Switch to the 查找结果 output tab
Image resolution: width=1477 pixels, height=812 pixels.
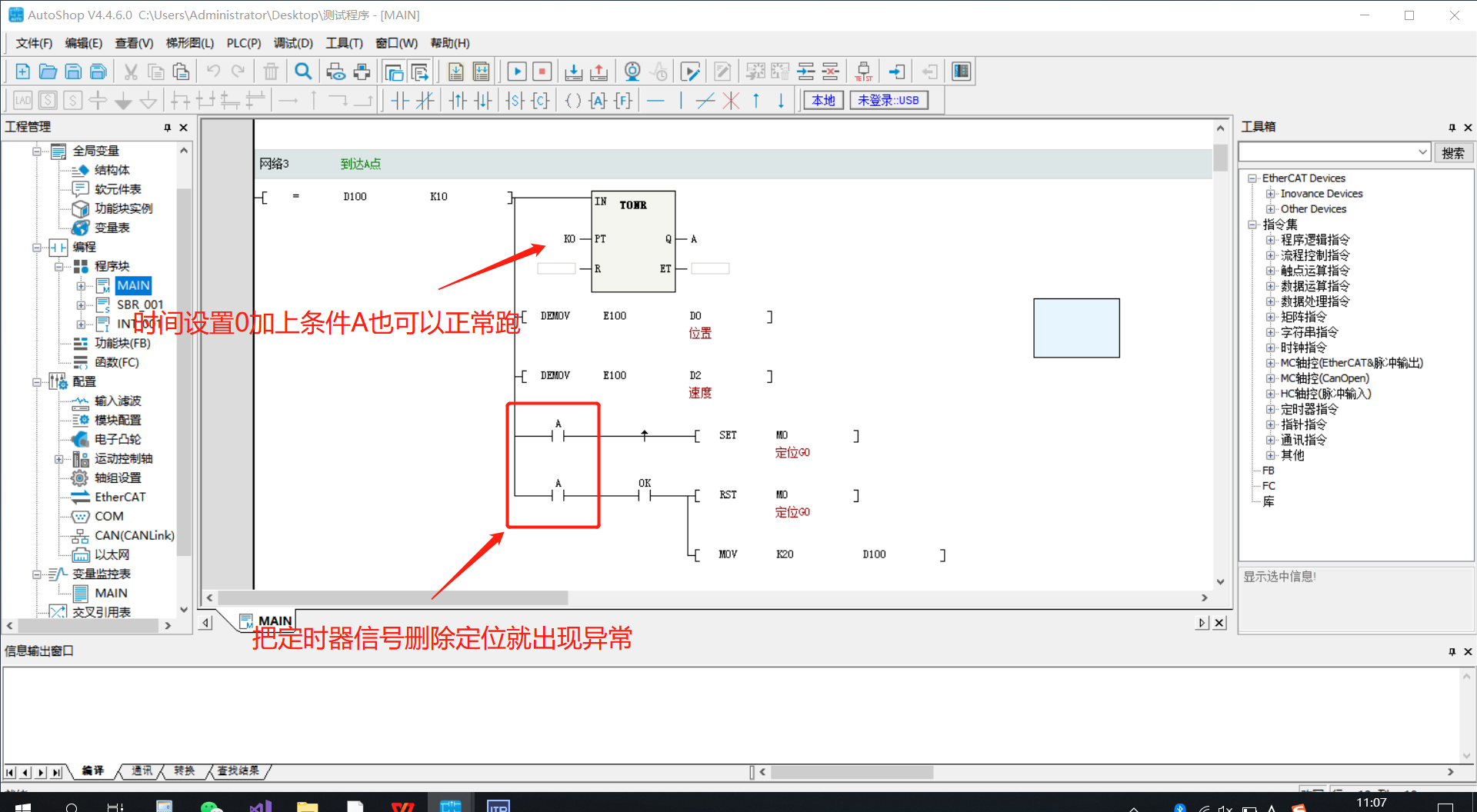pyautogui.click(x=238, y=770)
